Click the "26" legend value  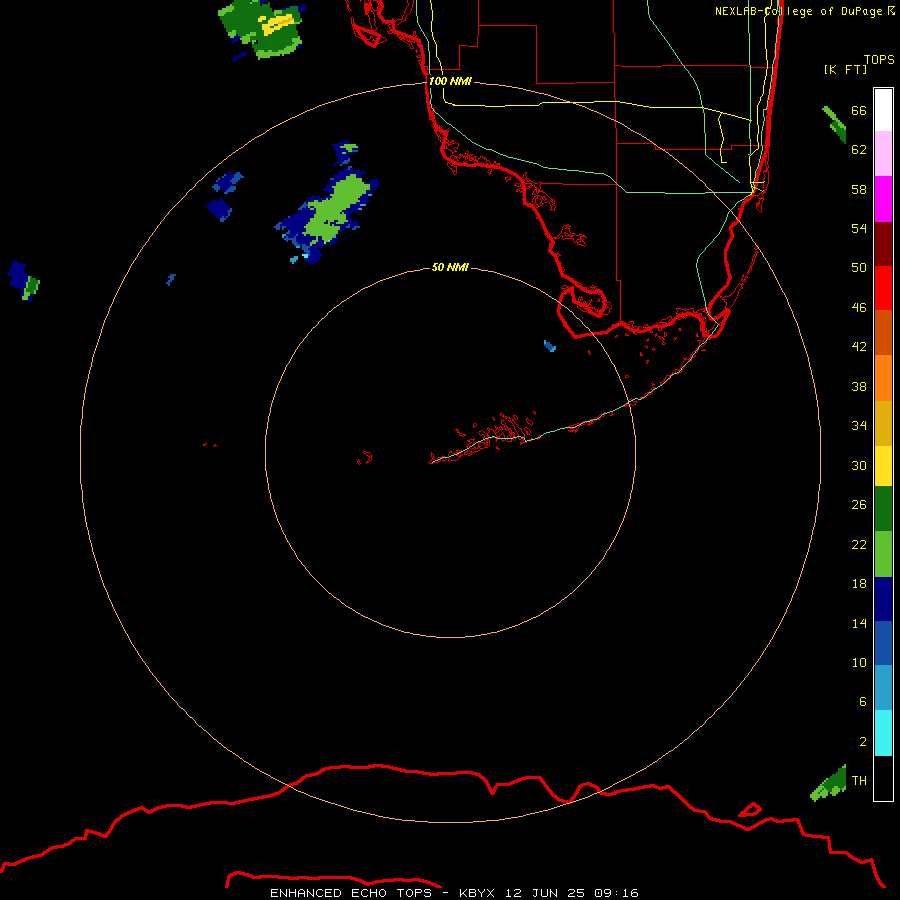pyautogui.click(x=859, y=505)
